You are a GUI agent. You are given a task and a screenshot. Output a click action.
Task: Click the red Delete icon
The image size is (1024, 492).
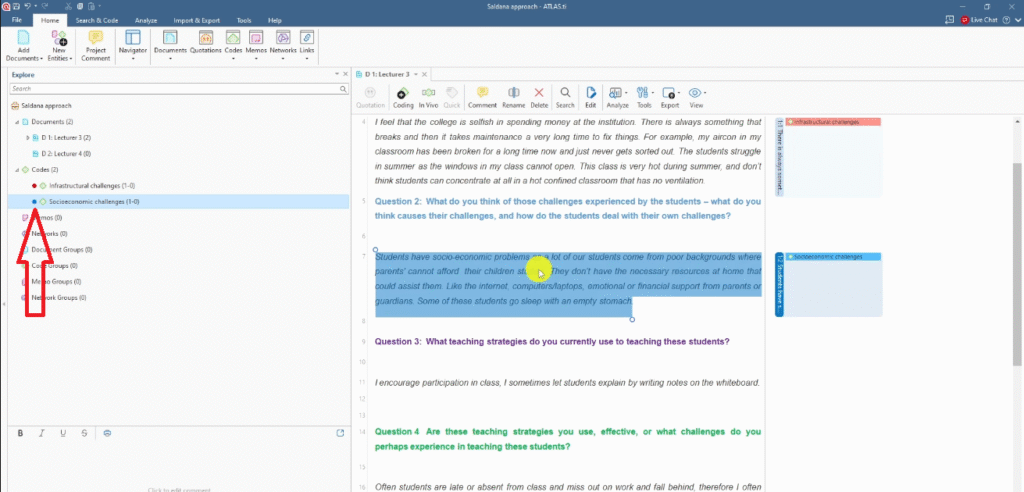coord(539,96)
